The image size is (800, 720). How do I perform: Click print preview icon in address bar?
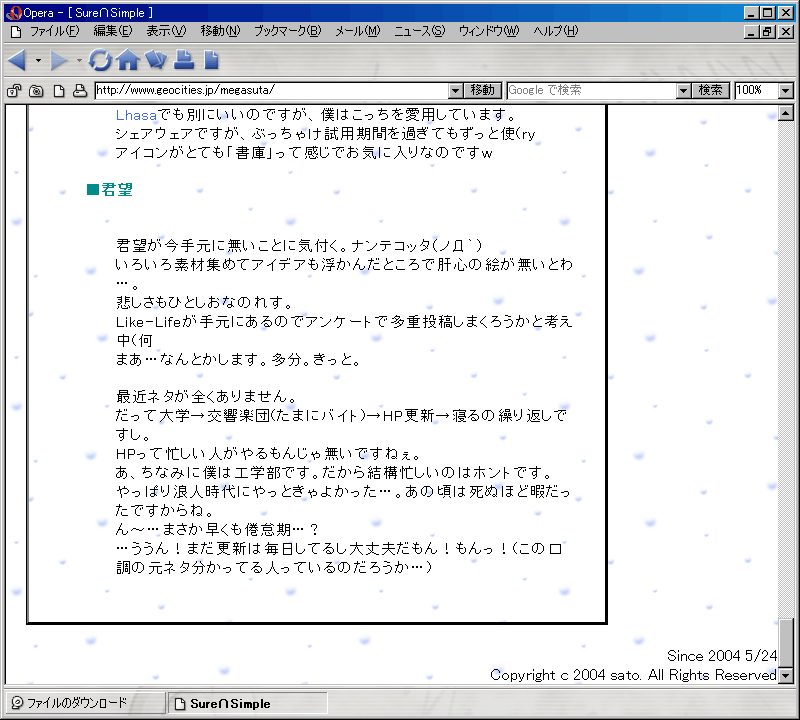pyautogui.click(x=80, y=91)
